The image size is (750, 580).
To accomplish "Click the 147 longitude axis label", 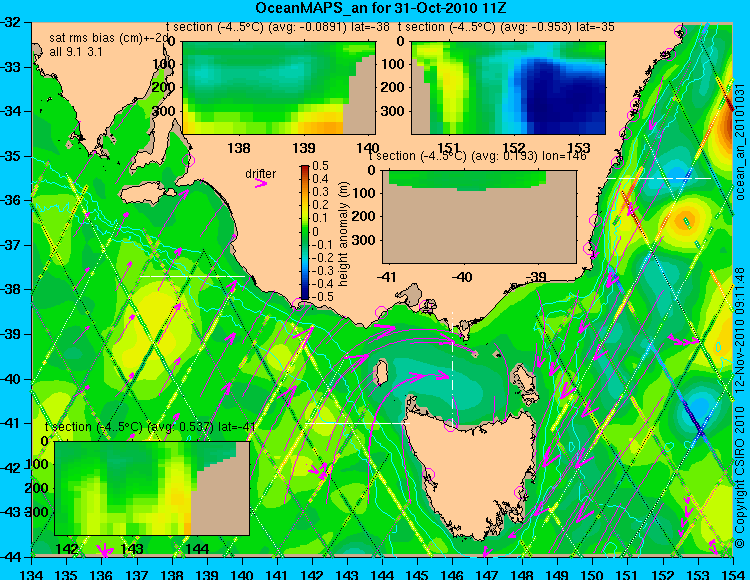I will pos(487,573).
